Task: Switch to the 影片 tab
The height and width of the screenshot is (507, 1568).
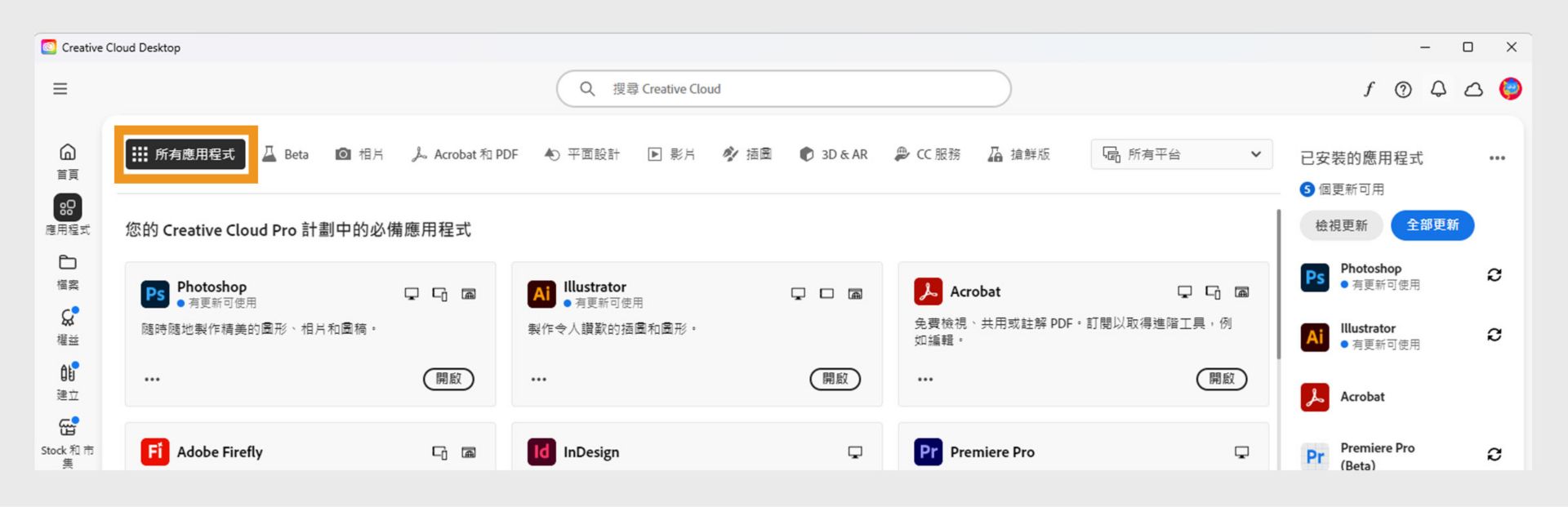Action: 671,154
